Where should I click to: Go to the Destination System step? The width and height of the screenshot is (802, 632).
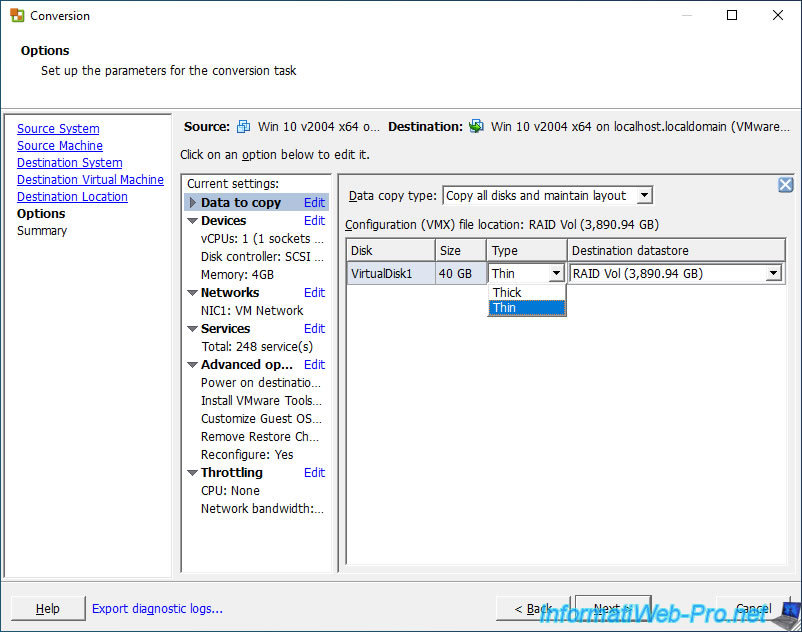[x=70, y=163]
